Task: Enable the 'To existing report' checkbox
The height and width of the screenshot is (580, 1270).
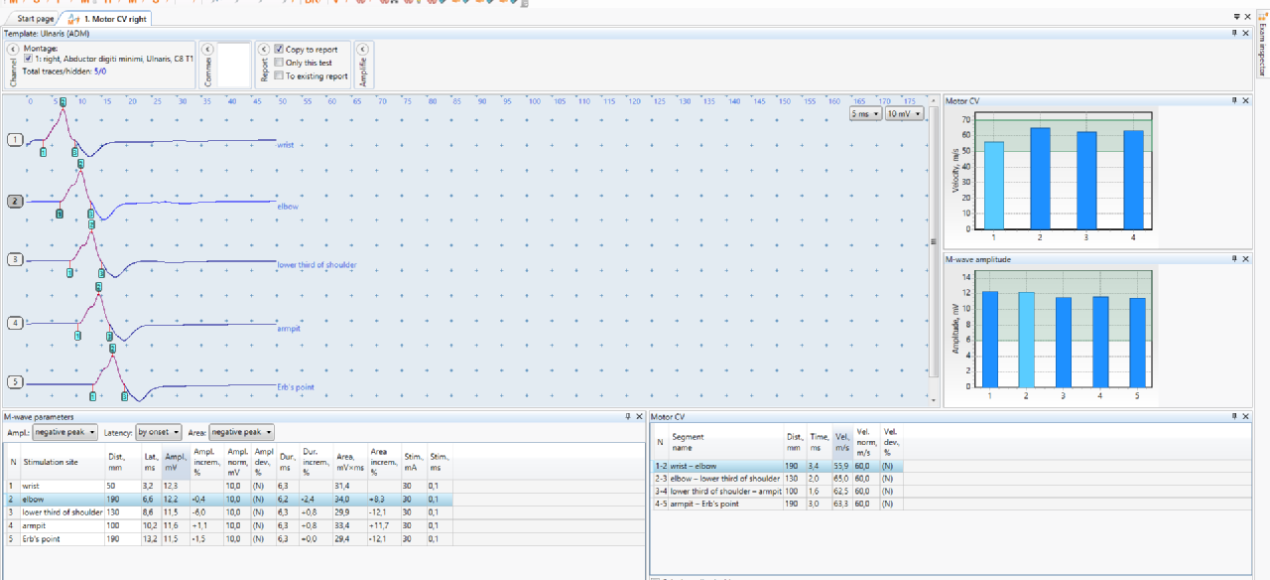Action: pyautogui.click(x=279, y=75)
